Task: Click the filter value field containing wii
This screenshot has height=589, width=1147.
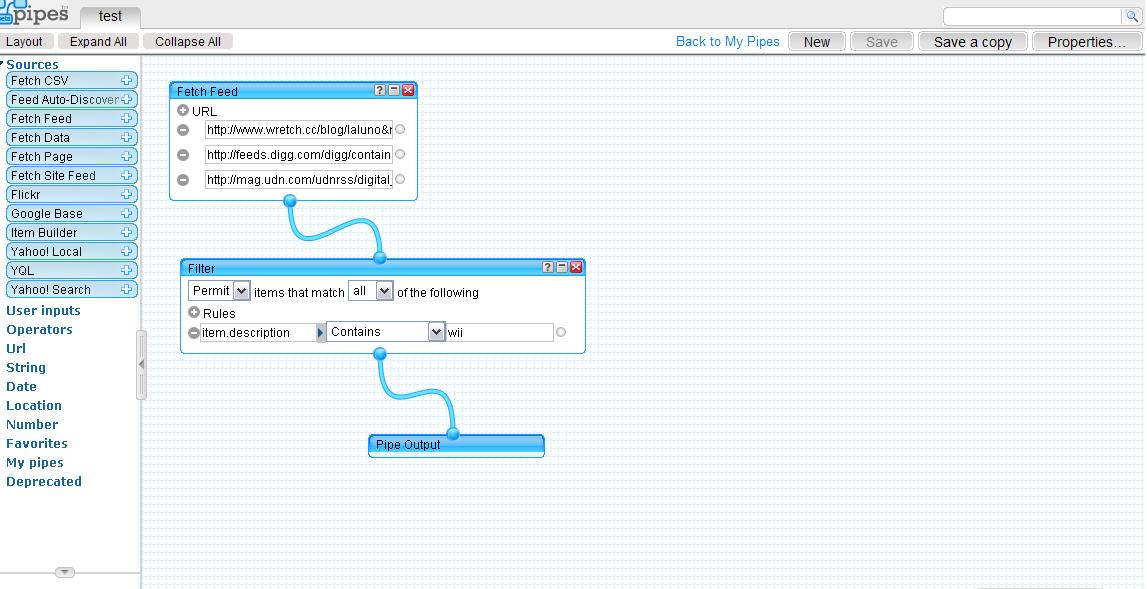Action: (500, 332)
